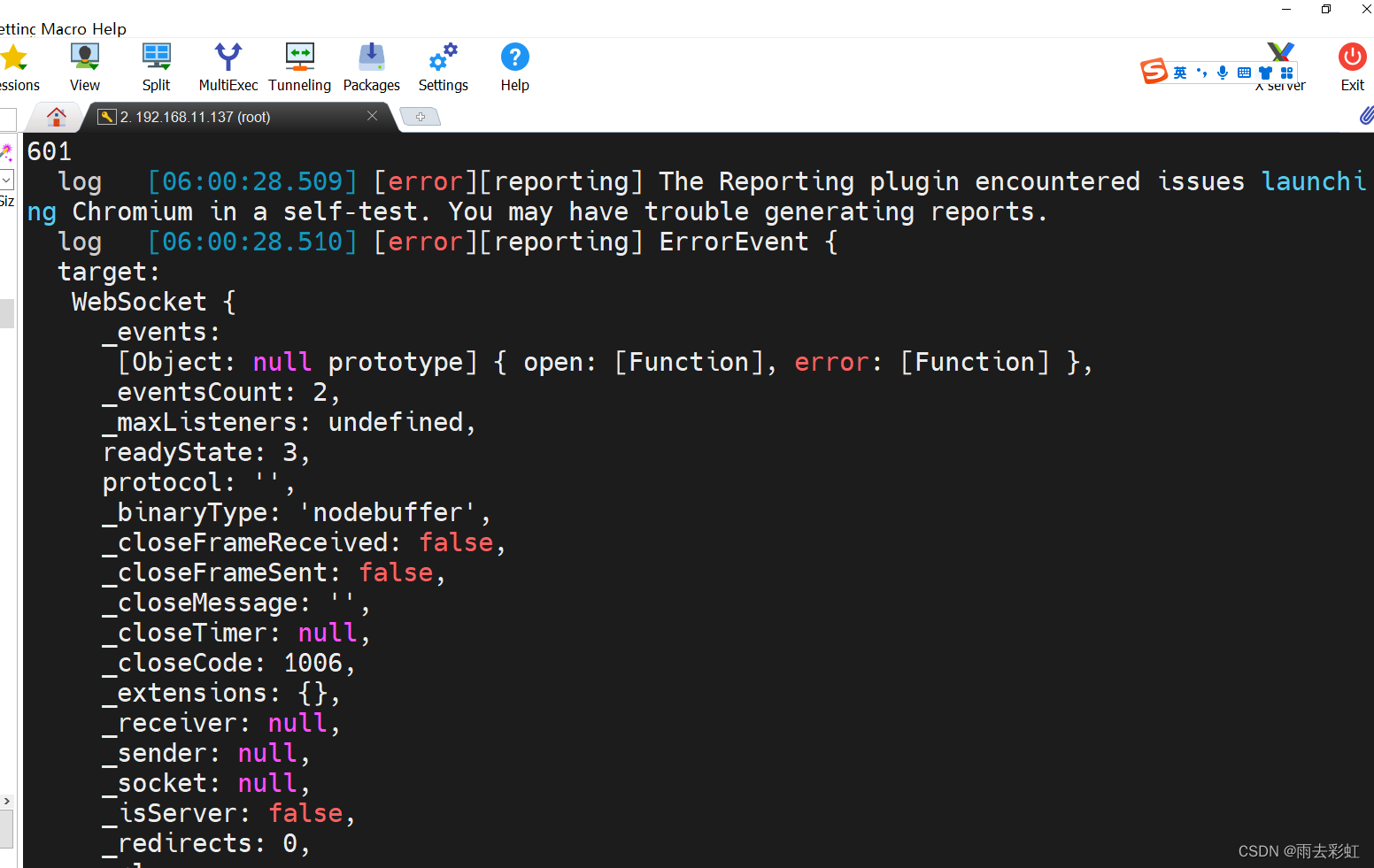Click the '[06:00:28.510]' timestamp
Image resolution: width=1374 pixels, height=868 pixels.
[252, 242]
